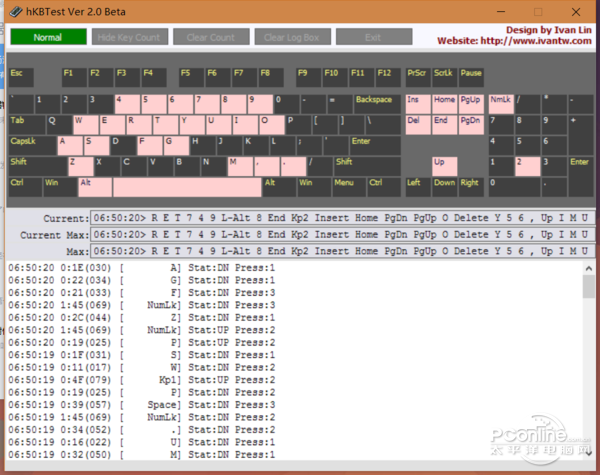Screen dimensions: 600x475
Task: Select the F1 key tile
Action: 74,77
